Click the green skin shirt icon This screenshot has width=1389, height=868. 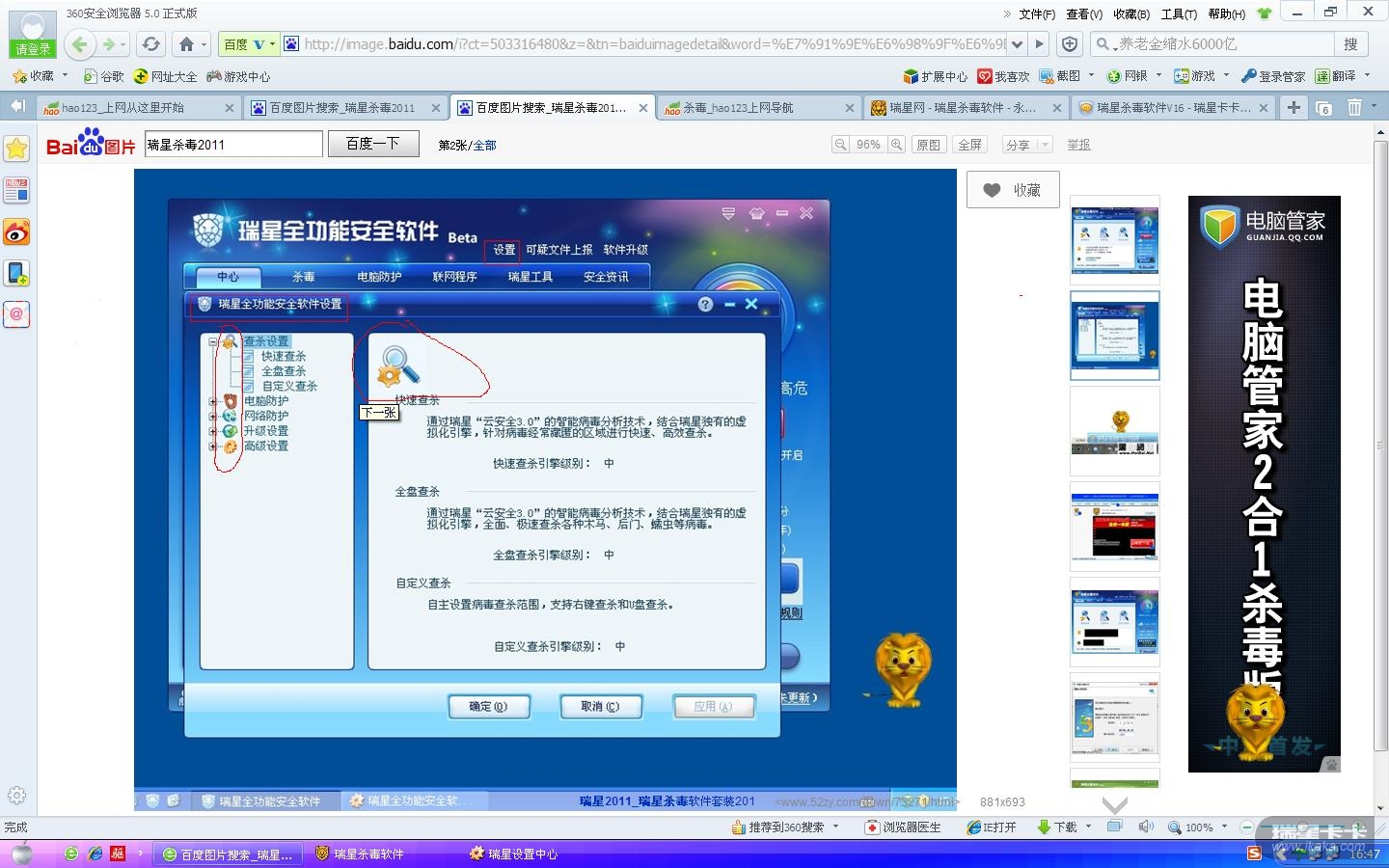(x=1265, y=14)
